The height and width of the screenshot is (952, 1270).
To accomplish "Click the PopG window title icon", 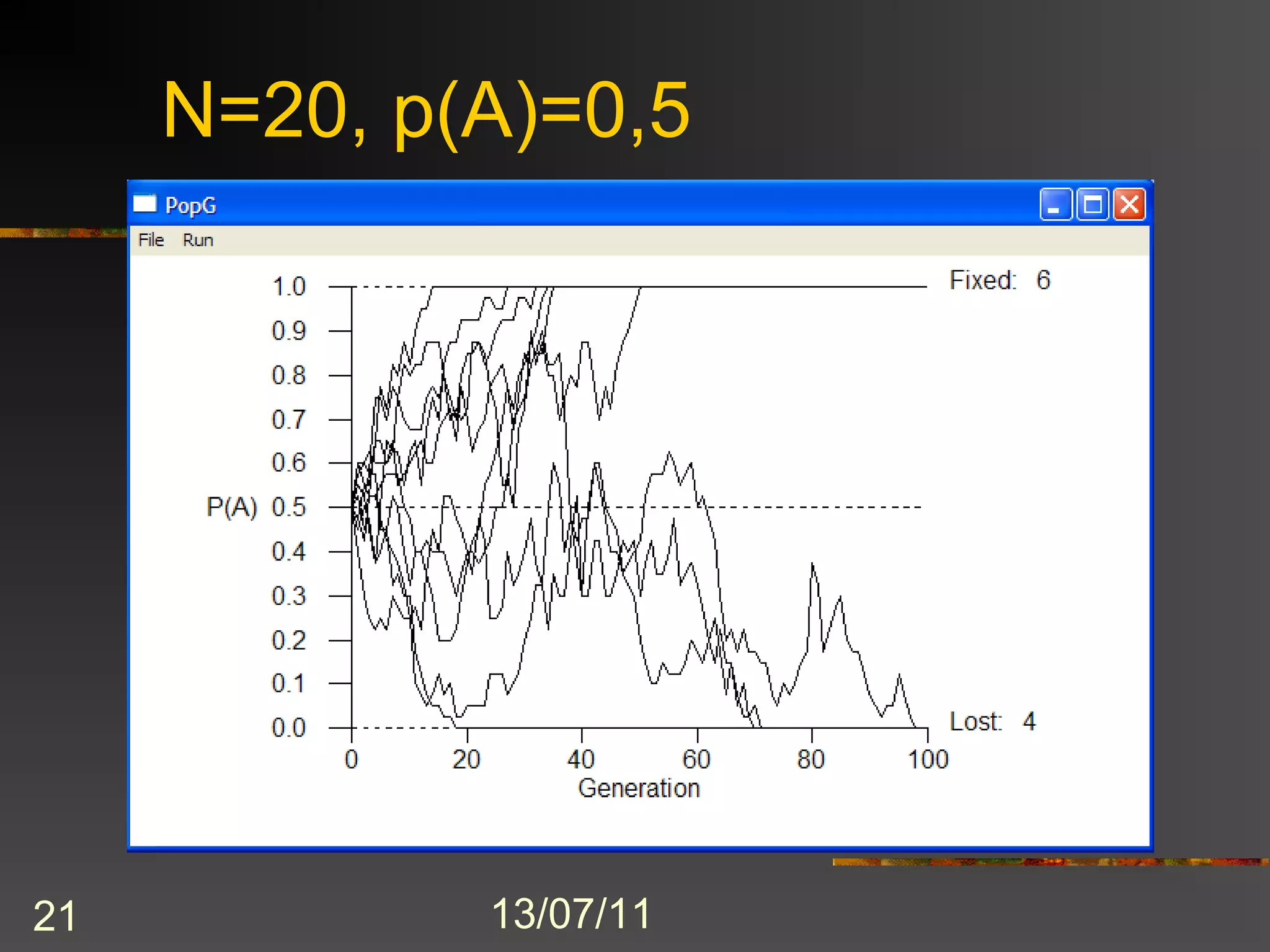I will coord(145,204).
